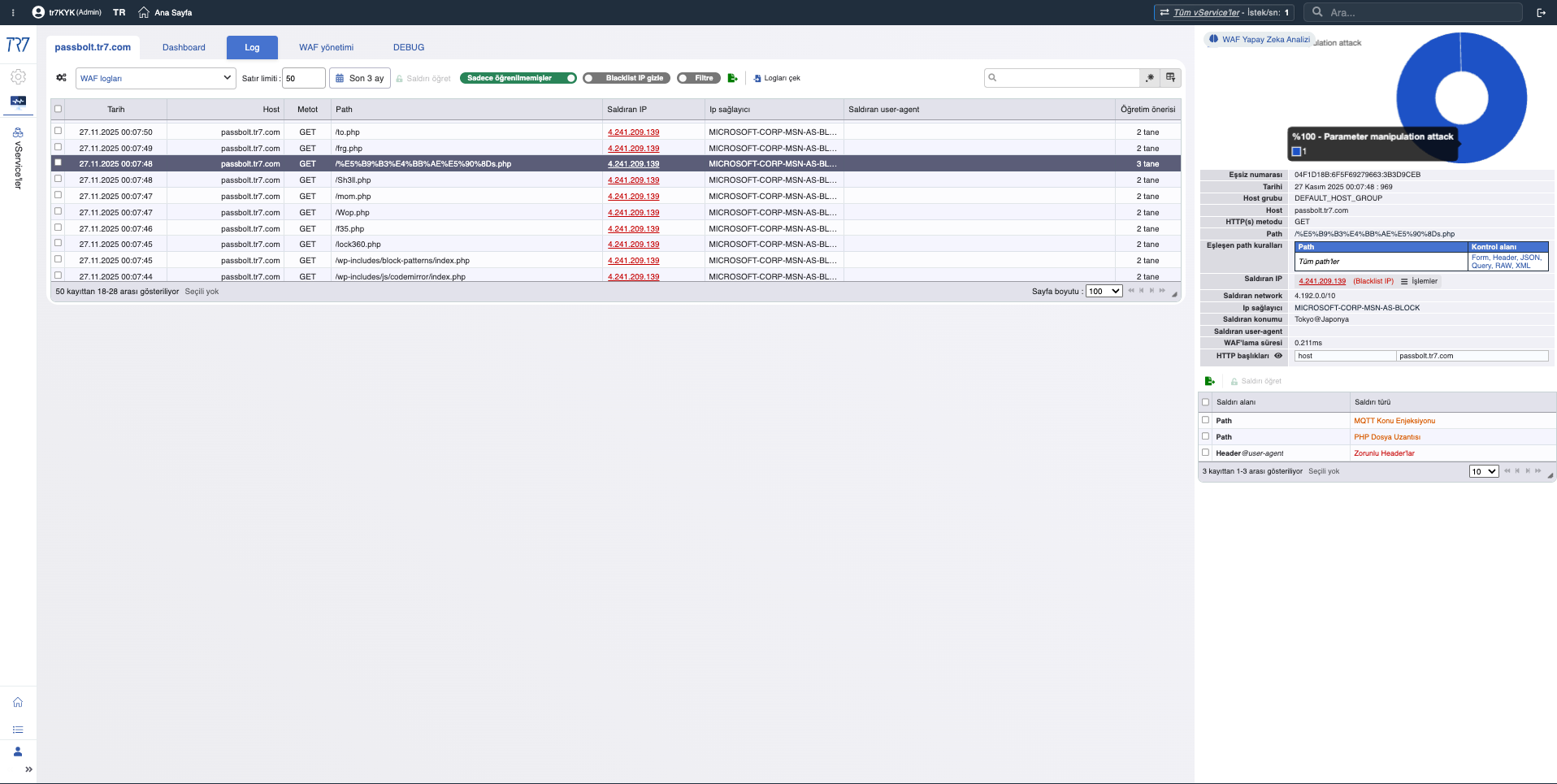Open the Zorunlu Header'lar link
Image resolution: width=1557 pixels, height=784 pixels.
tap(1384, 453)
